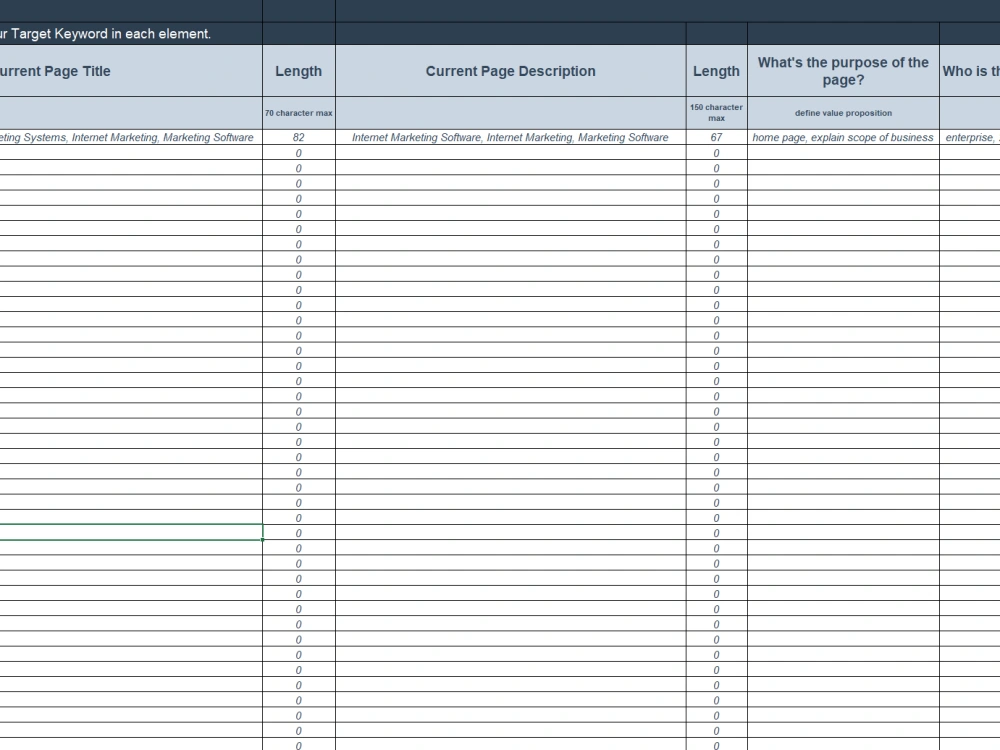
Task: Click the Length header beside Current Page Description
Action: (716, 71)
